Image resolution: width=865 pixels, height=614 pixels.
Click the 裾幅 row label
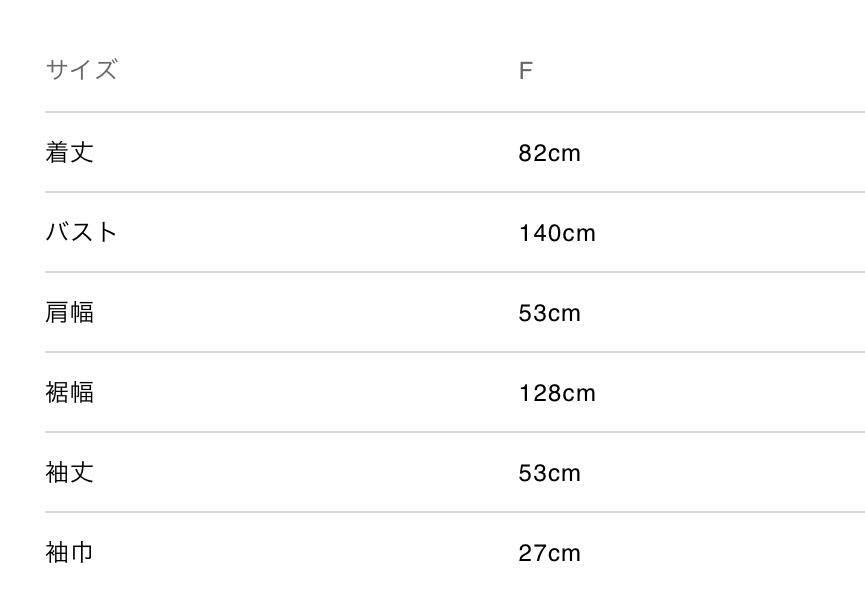click(x=69, y=393)
